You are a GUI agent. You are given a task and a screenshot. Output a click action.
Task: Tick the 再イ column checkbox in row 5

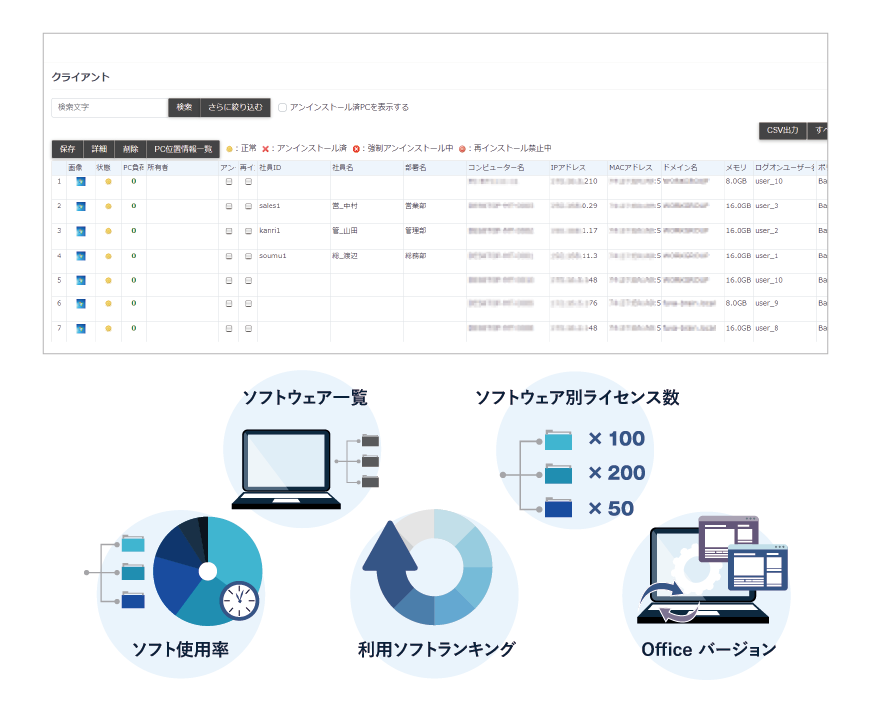248,280
